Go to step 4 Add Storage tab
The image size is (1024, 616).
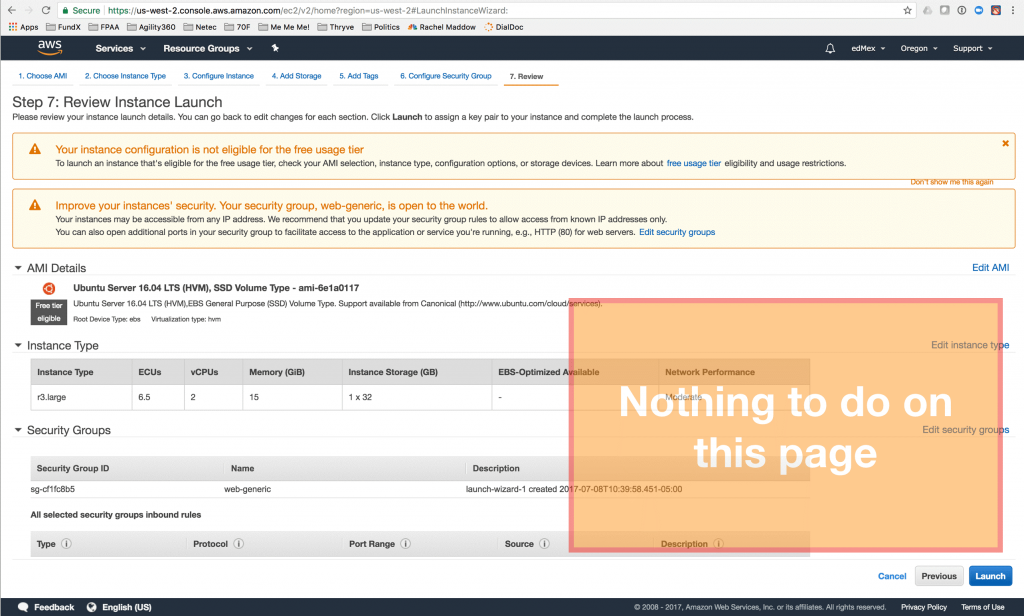296,76
